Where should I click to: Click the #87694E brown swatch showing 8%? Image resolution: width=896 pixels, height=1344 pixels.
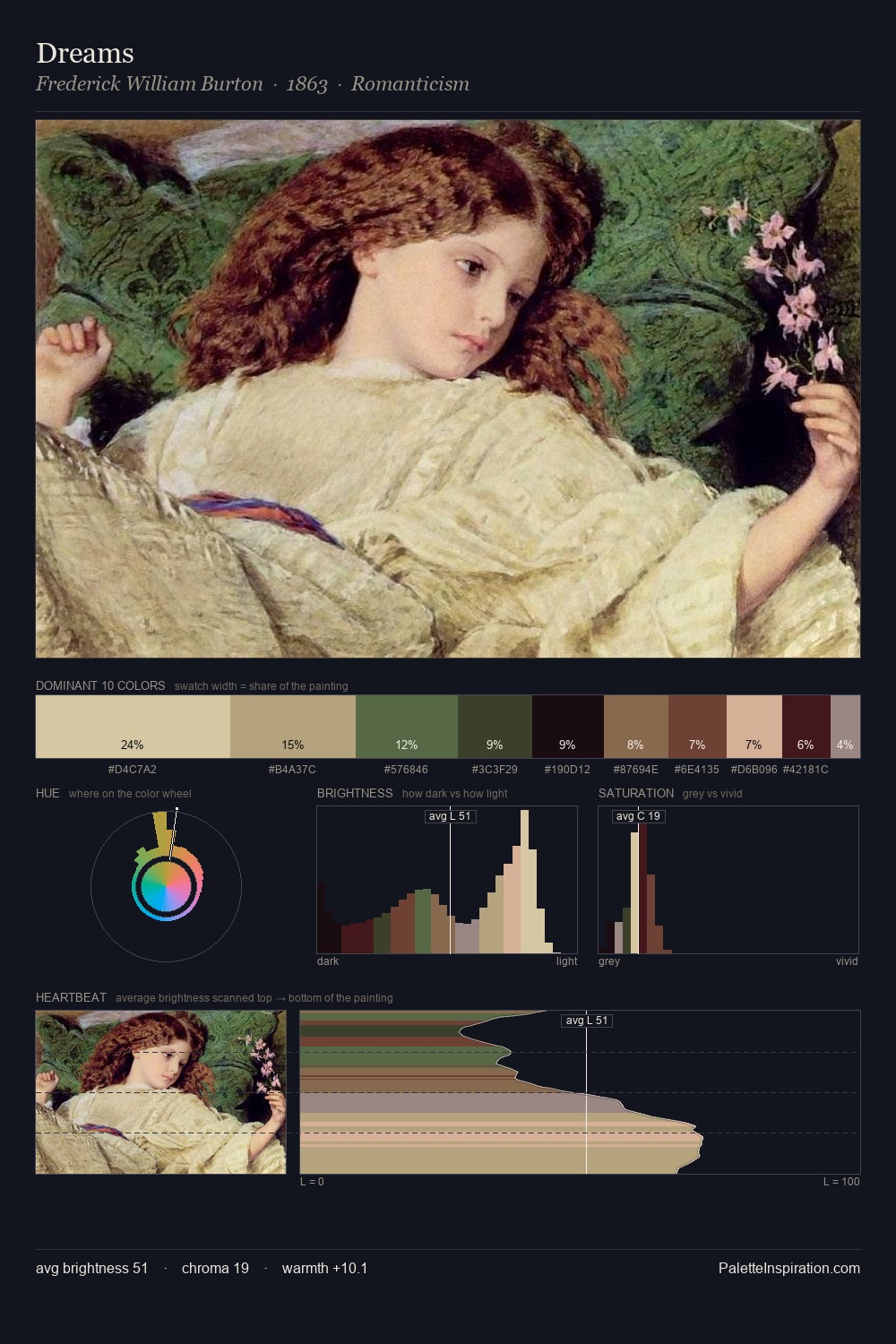click(x=636, y=727)
